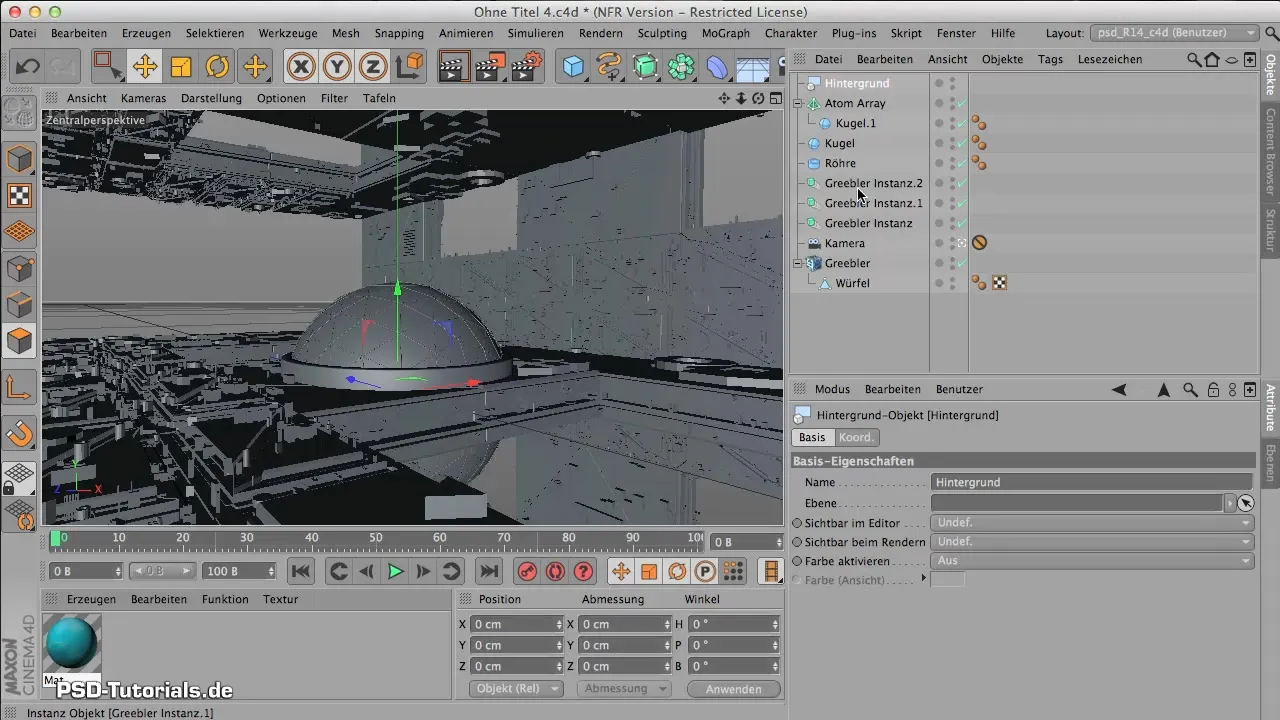This screenshot has width=1280, height=720.
Task: Go to start of animation
Action: tap(300, 571)
